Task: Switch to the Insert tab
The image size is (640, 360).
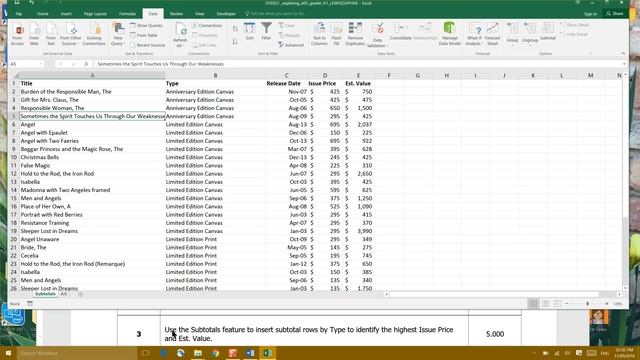Action: click(66, 14)
